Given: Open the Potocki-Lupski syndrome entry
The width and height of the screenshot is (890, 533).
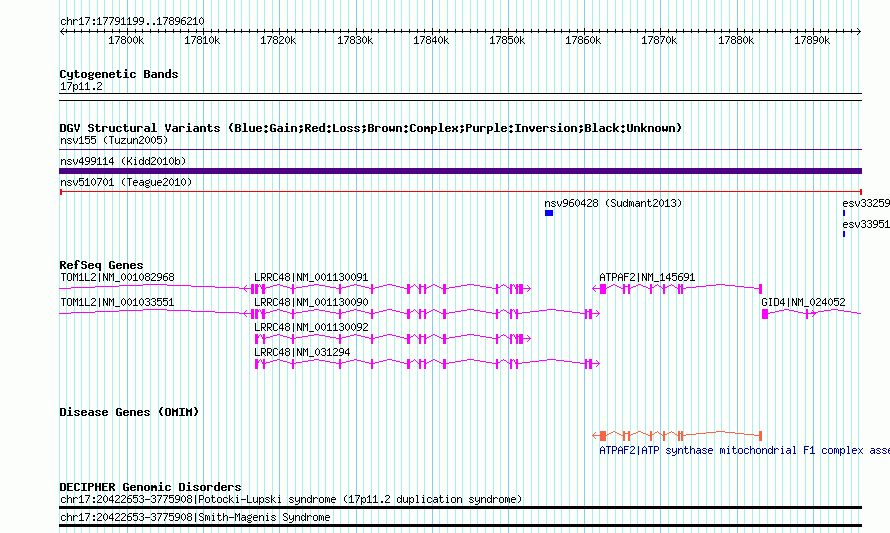Looking at the screenshot, I should pyautogui.click(x=291, y=500).
